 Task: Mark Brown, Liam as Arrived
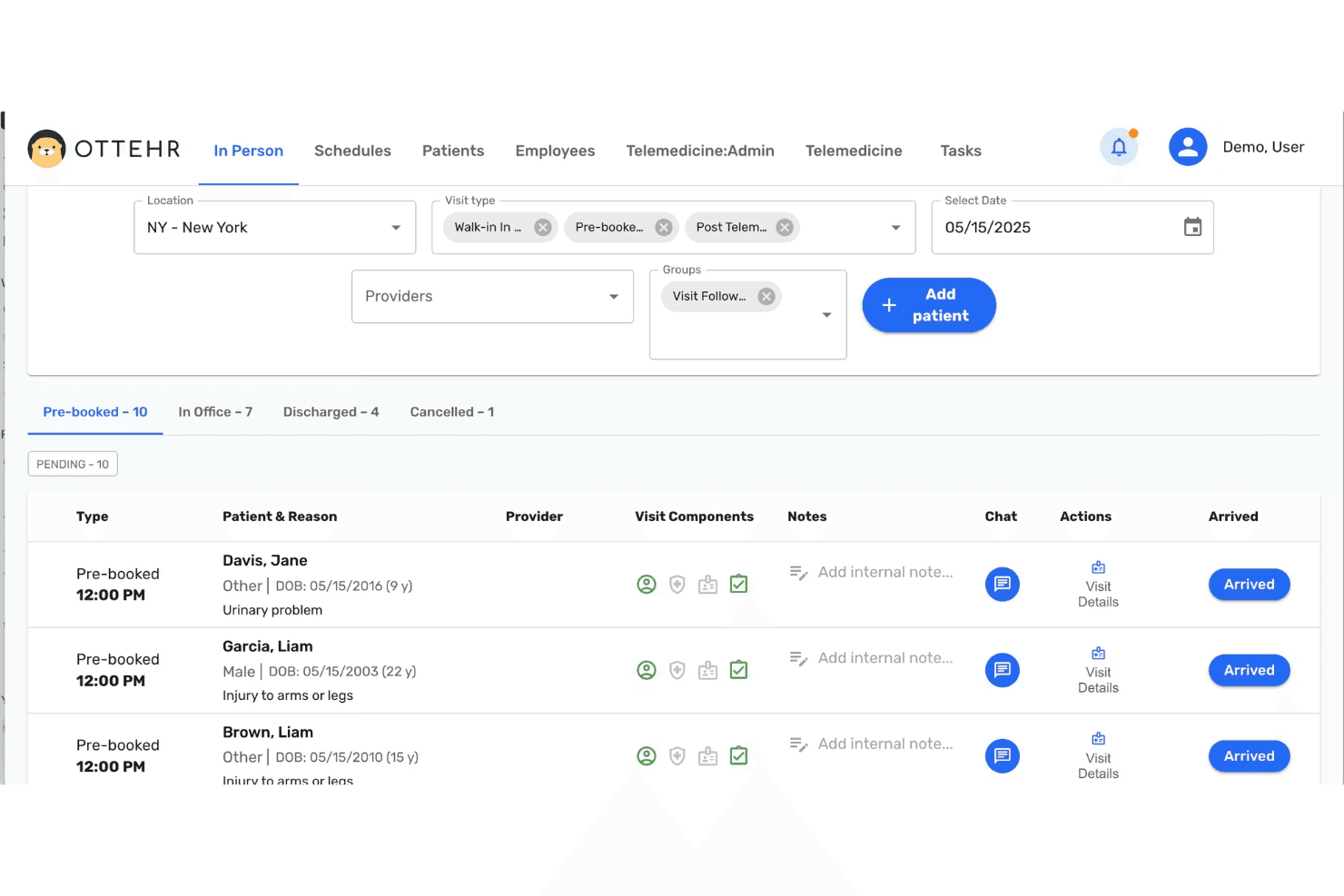[1249, 756]
